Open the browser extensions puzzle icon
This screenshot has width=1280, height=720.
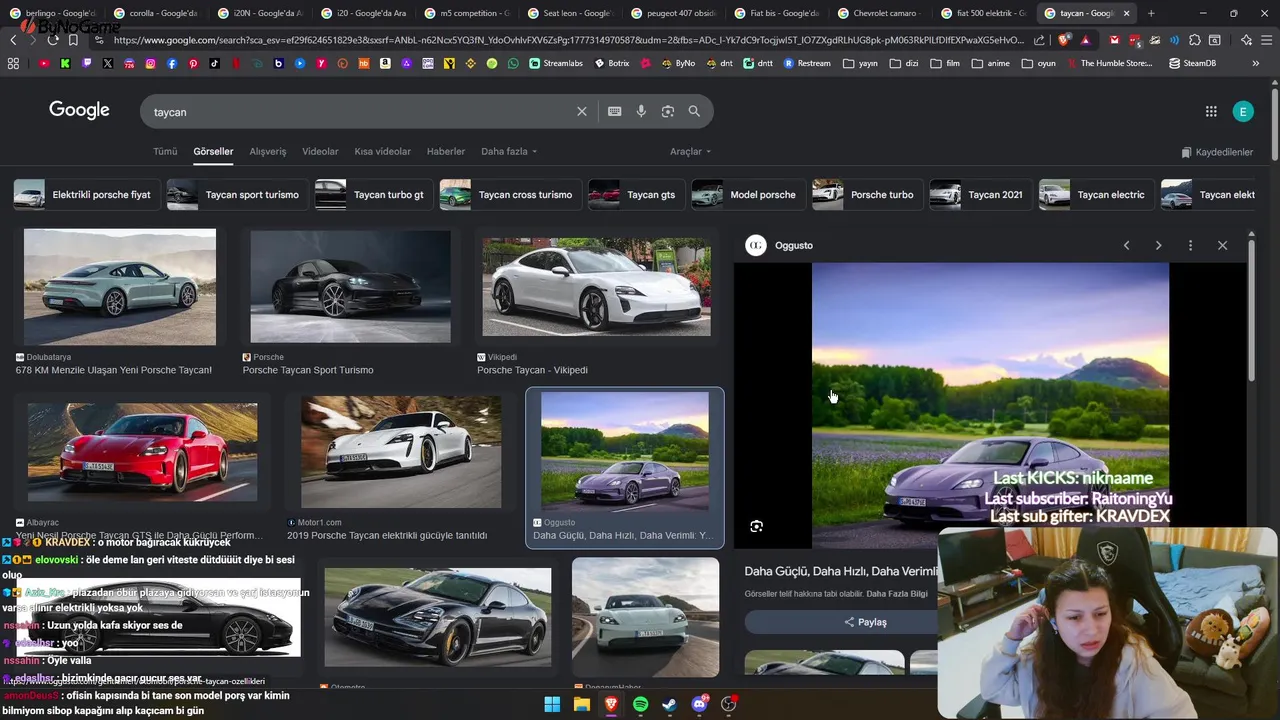tap(1194, 40)
